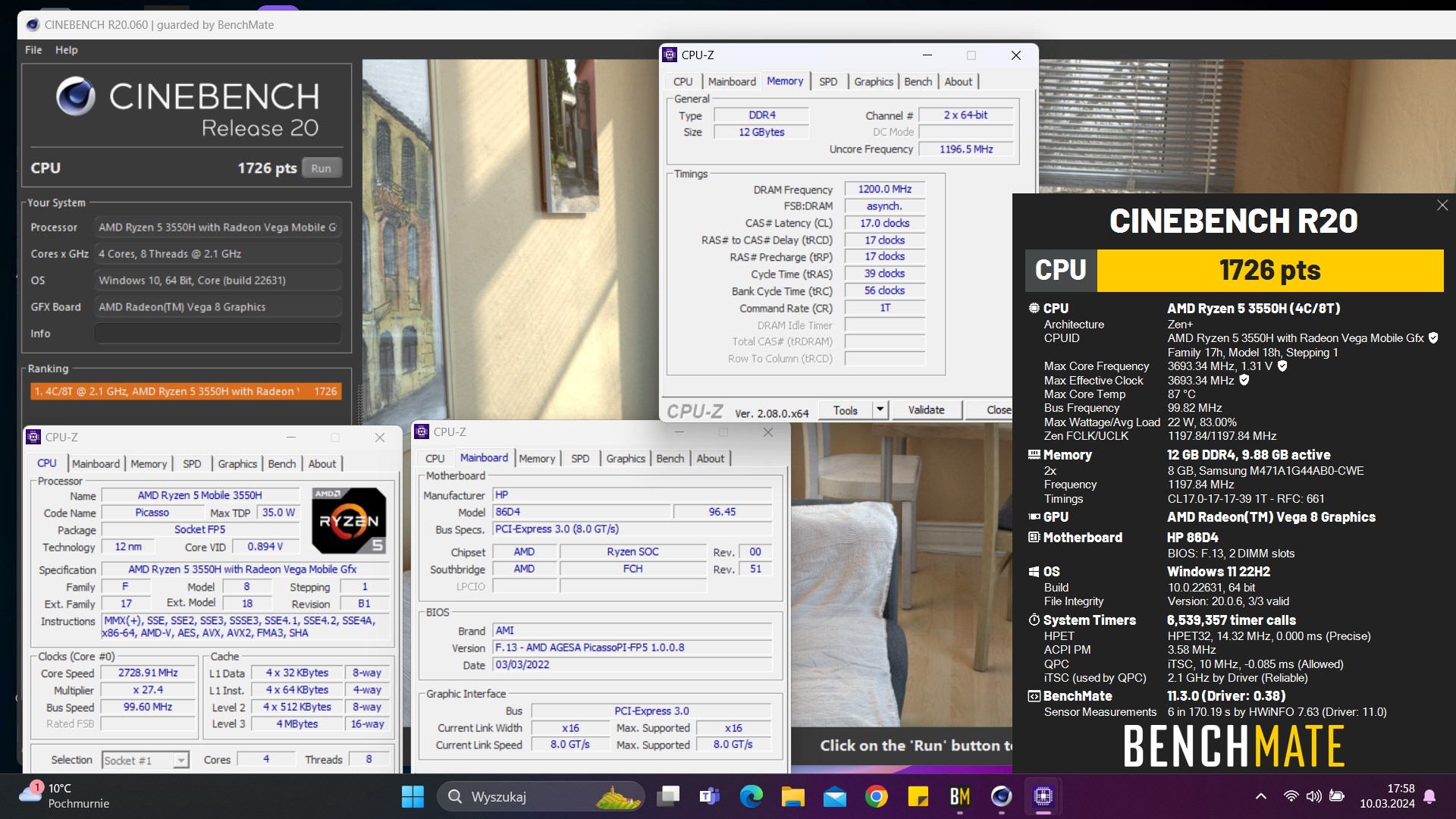Click DRAM Frequency value 1200.0 MHz

coord(885,190)
